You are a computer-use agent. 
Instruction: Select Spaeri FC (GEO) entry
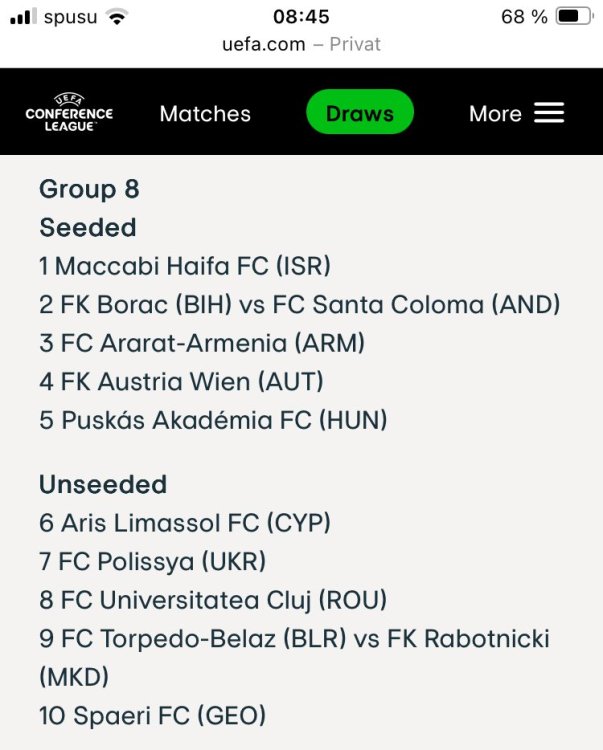pyautogui.click(x=153, y=716)
